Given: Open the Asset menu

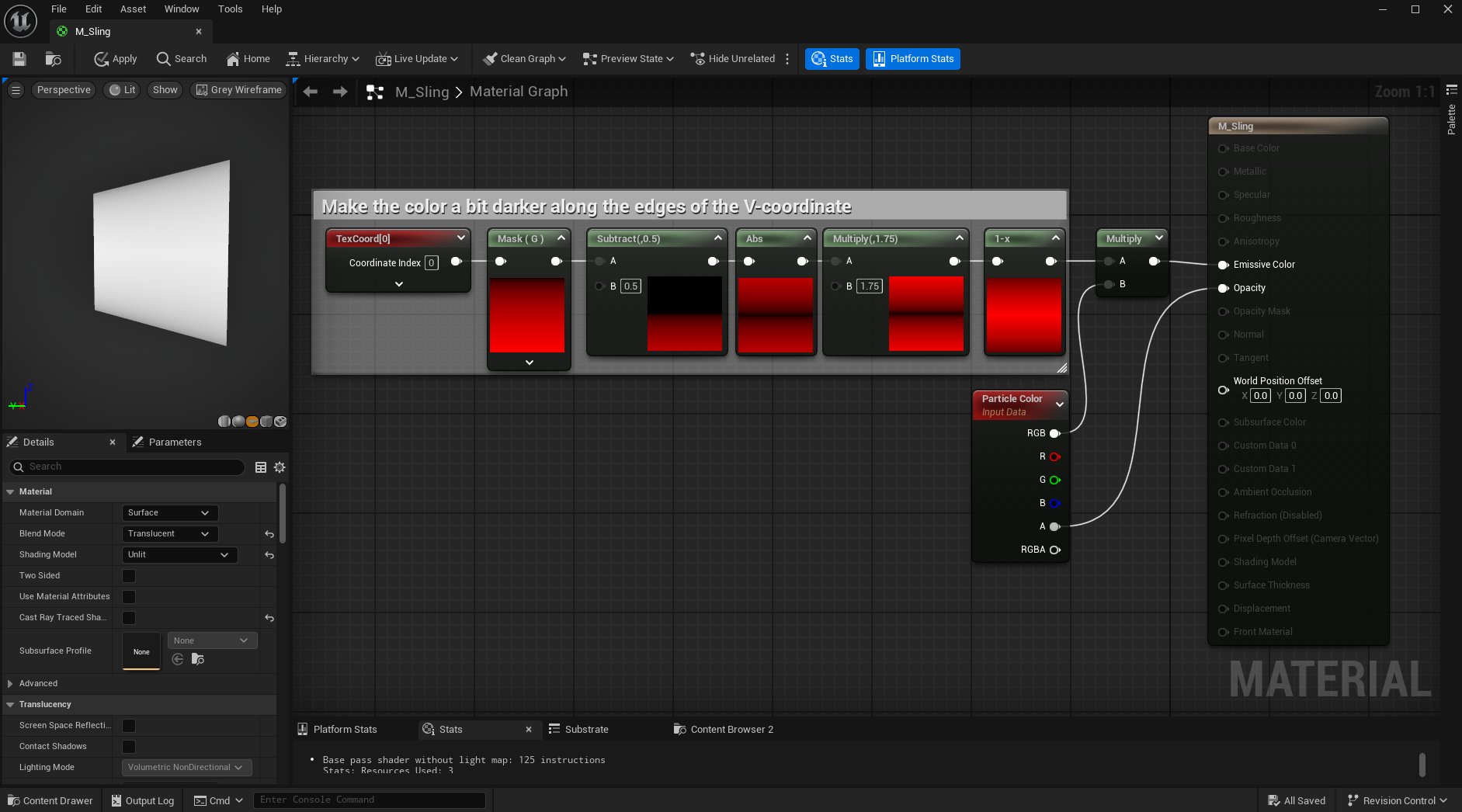Looking at the screenshot, I should (133, 9).
